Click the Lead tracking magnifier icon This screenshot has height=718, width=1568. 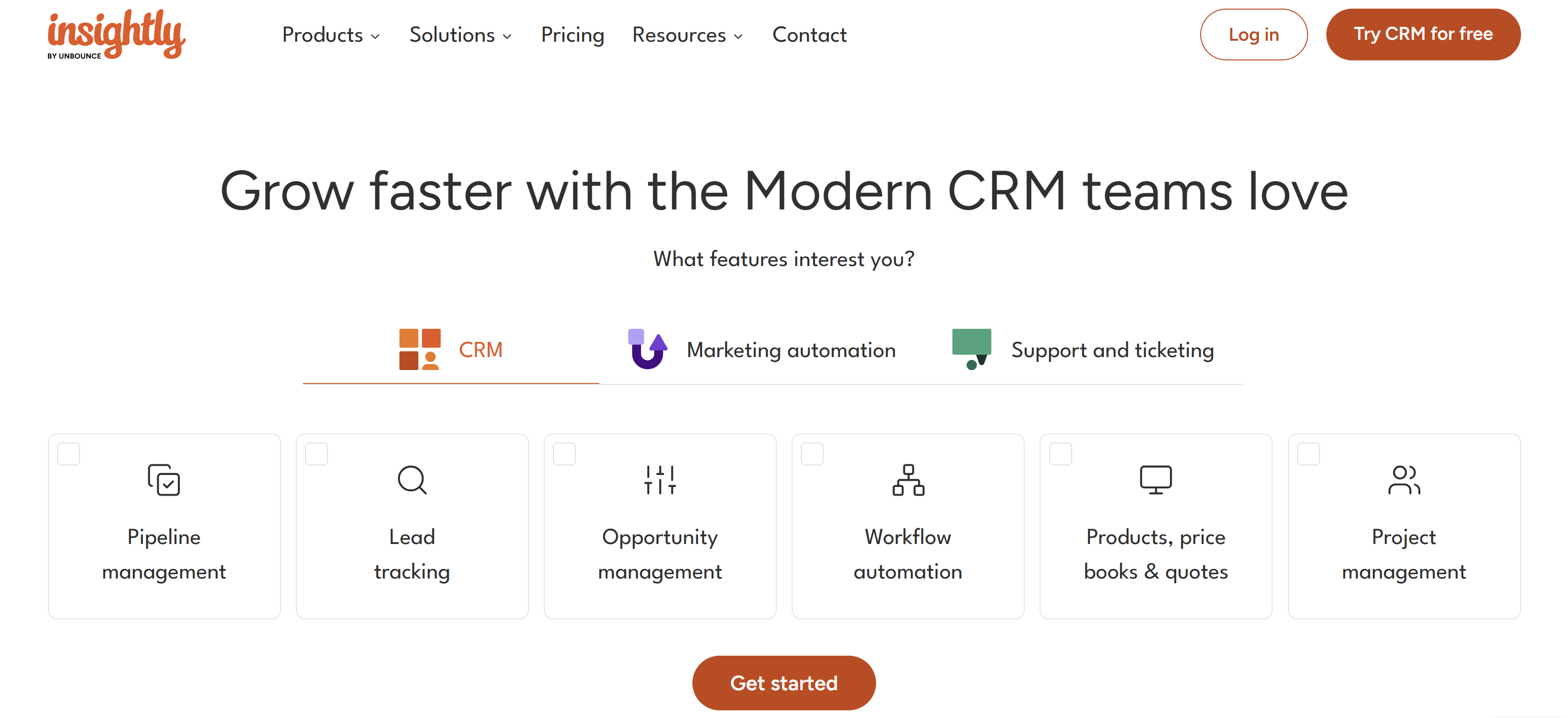412,480
